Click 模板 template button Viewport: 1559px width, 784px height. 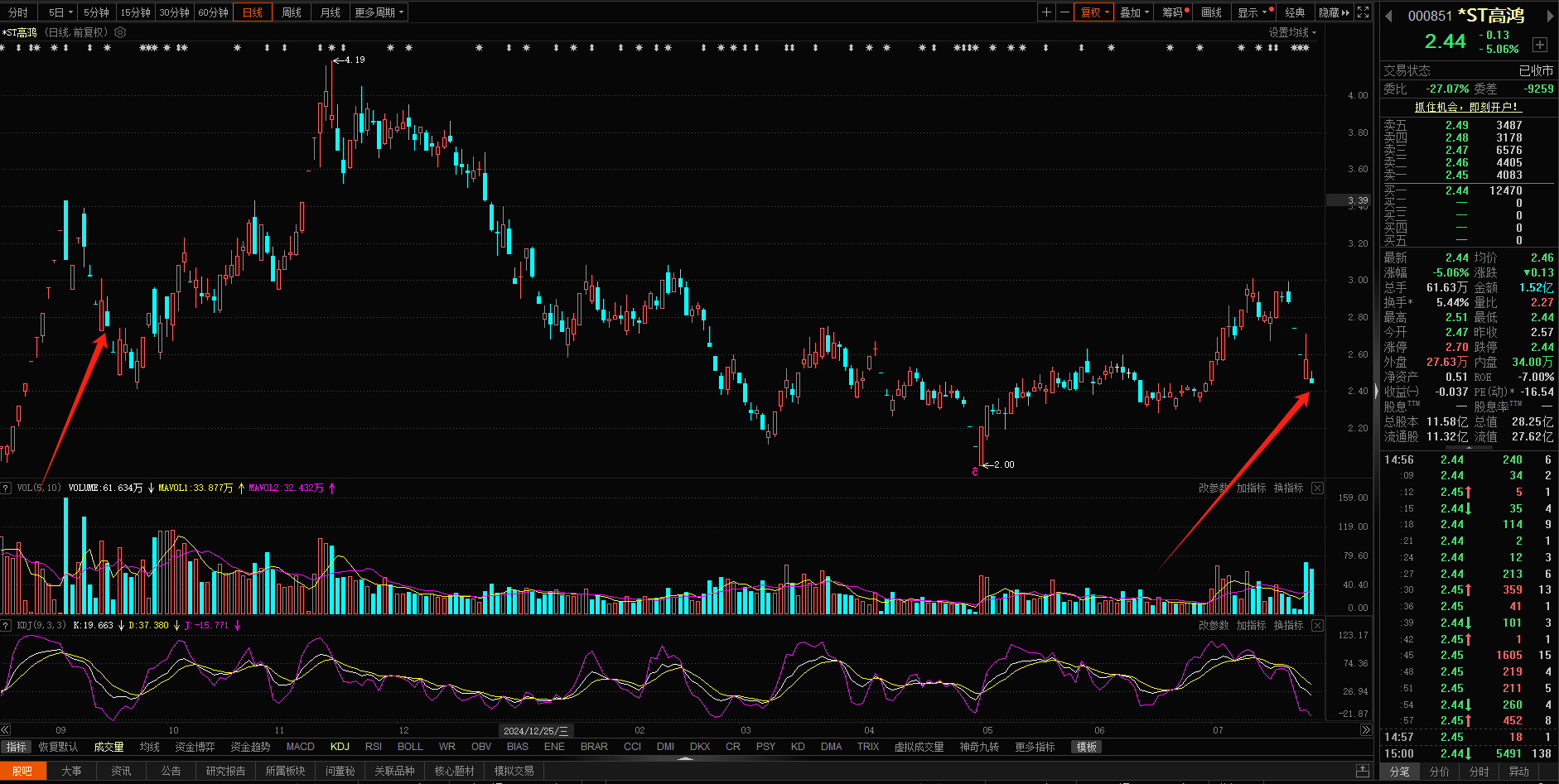[1086, 747]
